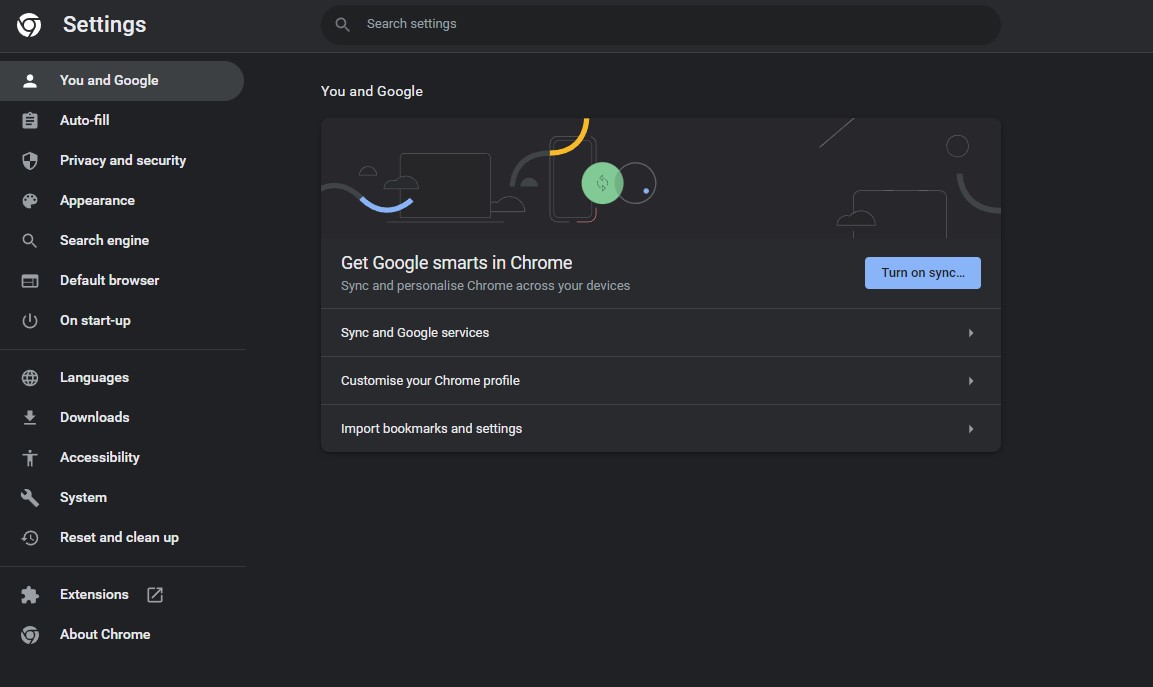Click the wrench System icon
Image resolution: width=1153 pixels, height=687 pixels.
click(29, 498)
